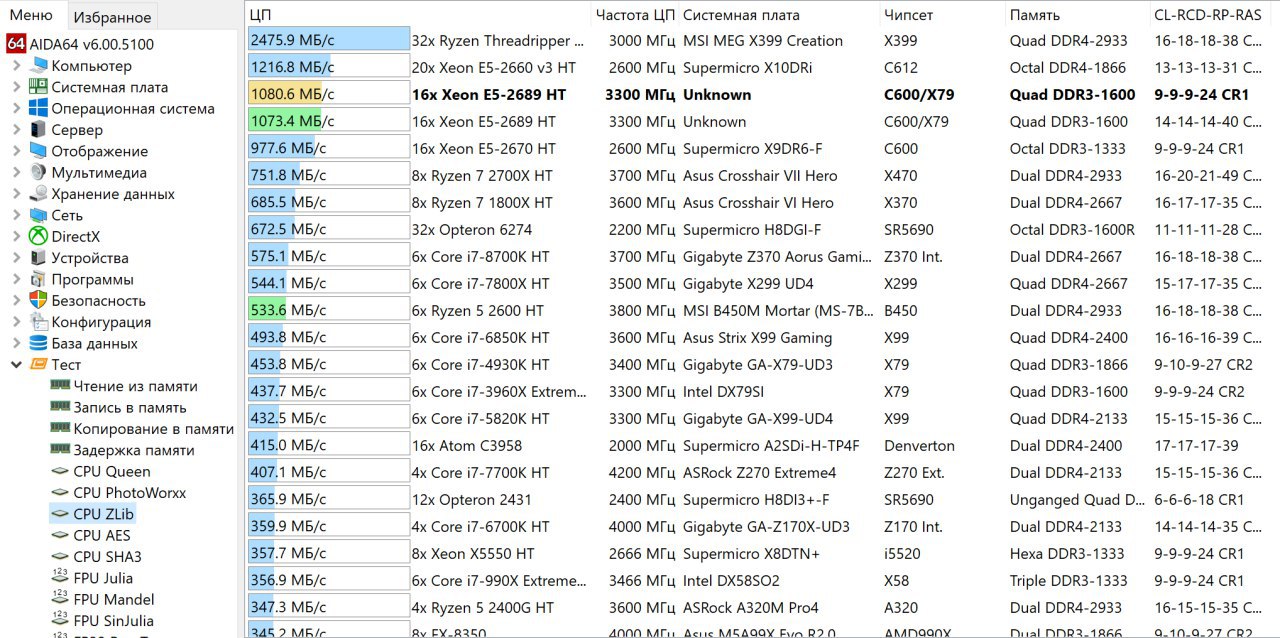Open the CPU SHA3 benchmark
The height and width of the screenshot is (638, 1280).
coord(107,557)
